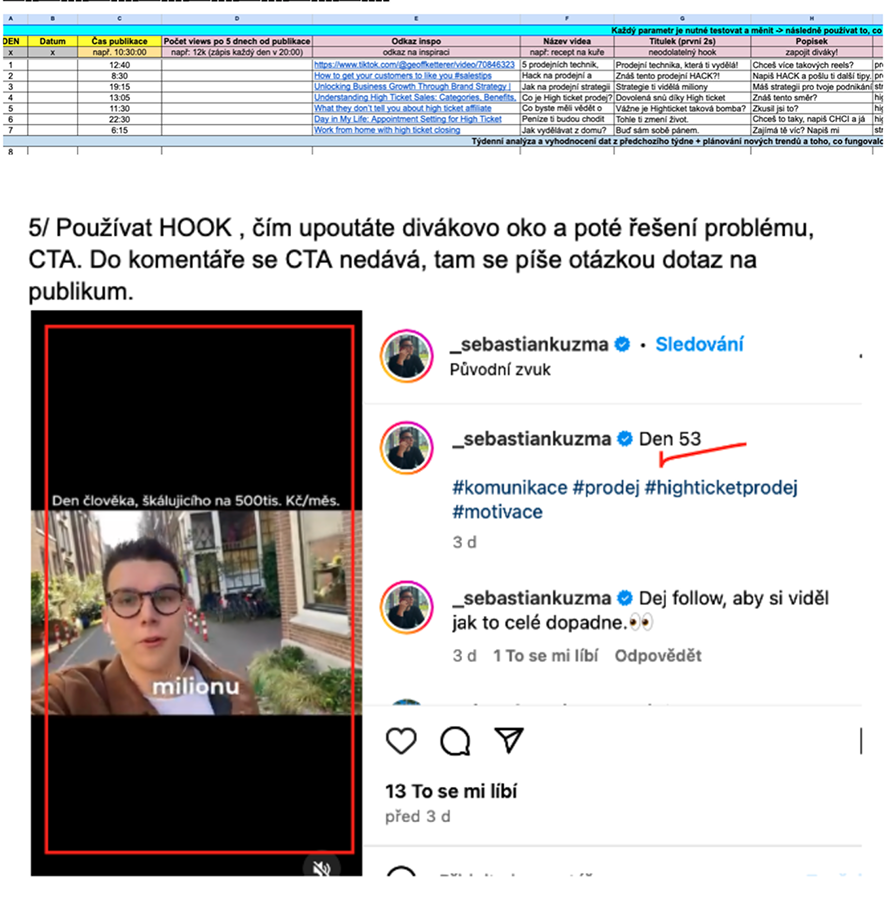This screenshot has height=901, width=890.
Task: Like the post with the heart icon
Action: click(x=401, y=740)
